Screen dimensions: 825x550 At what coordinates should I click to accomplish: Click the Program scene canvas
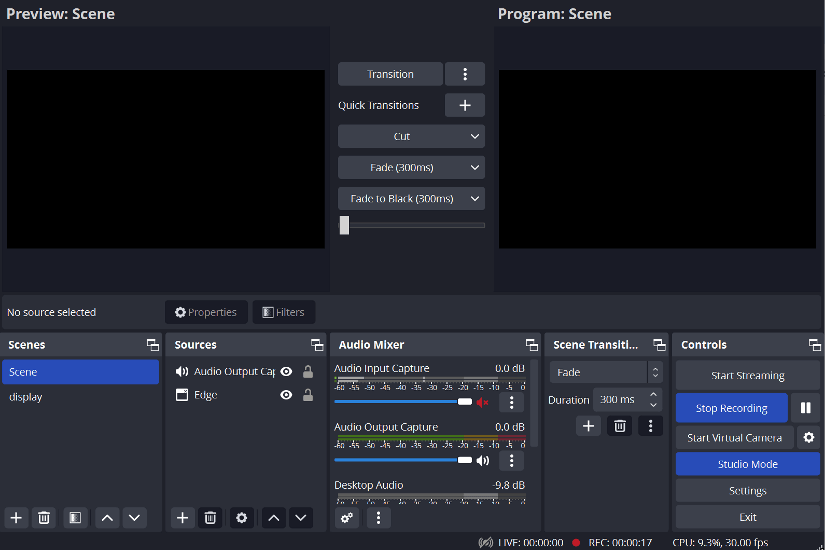point(657,159)
